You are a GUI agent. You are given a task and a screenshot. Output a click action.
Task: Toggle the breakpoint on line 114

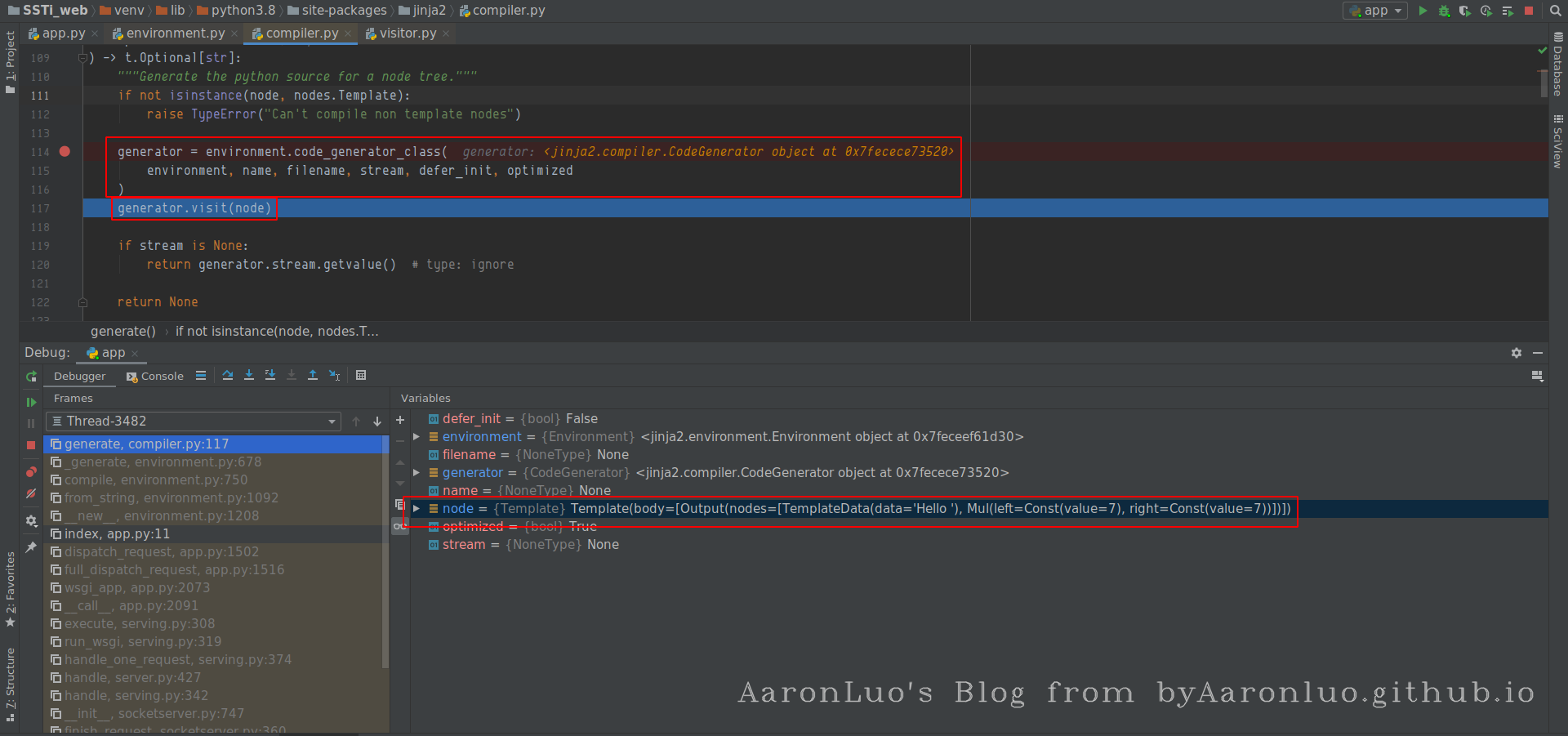tap(65, 151)
